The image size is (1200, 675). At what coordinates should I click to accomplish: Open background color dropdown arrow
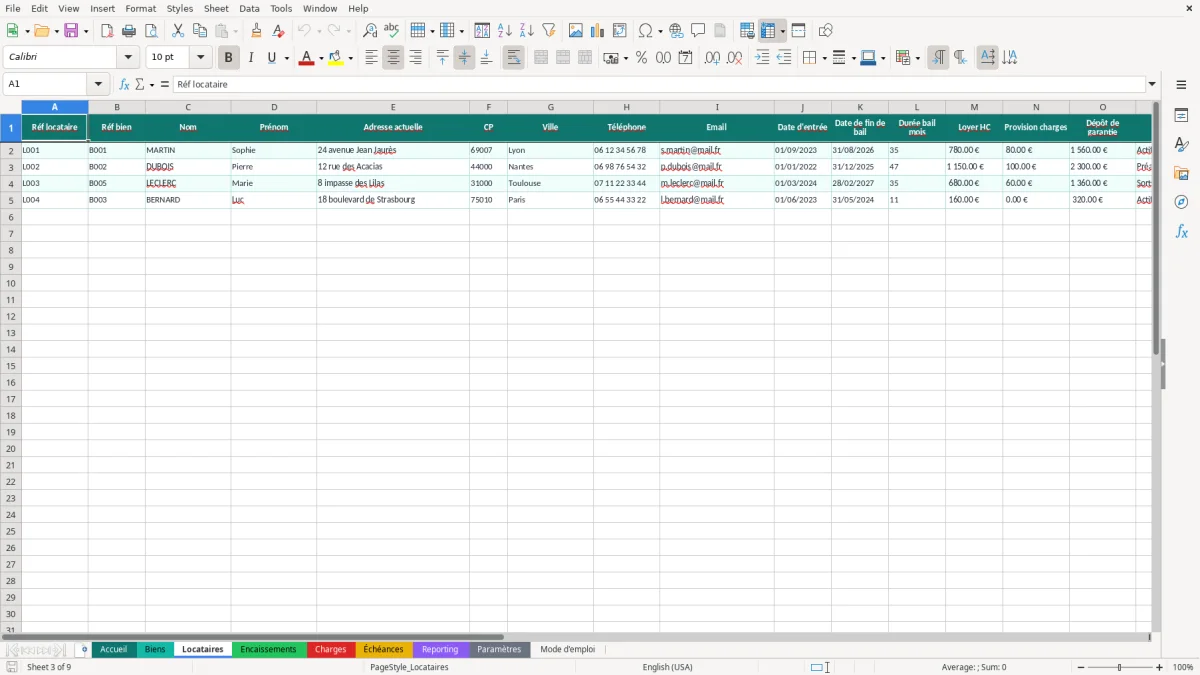(351, 58)
